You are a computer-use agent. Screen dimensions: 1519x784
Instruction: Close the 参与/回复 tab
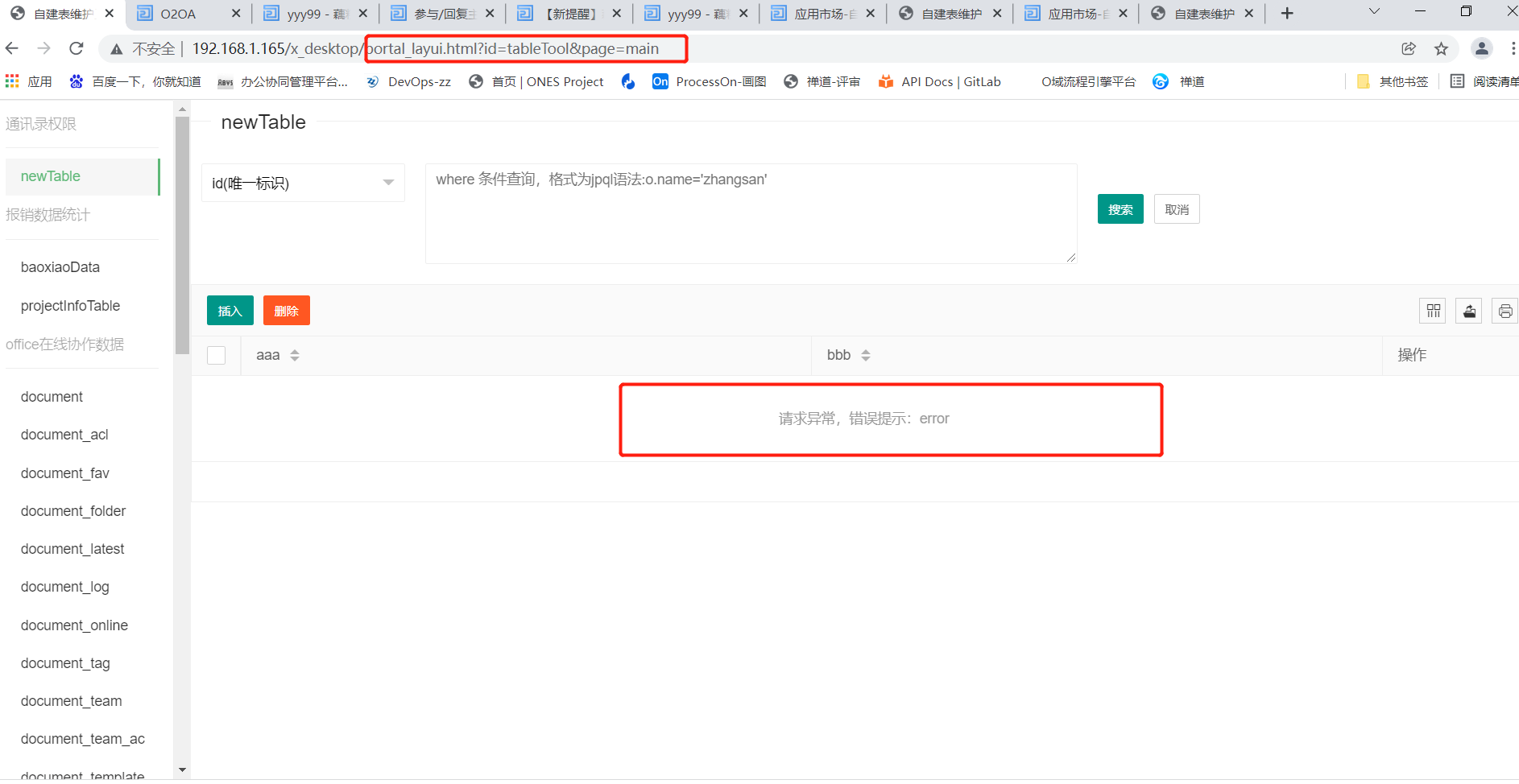(490, 14)
